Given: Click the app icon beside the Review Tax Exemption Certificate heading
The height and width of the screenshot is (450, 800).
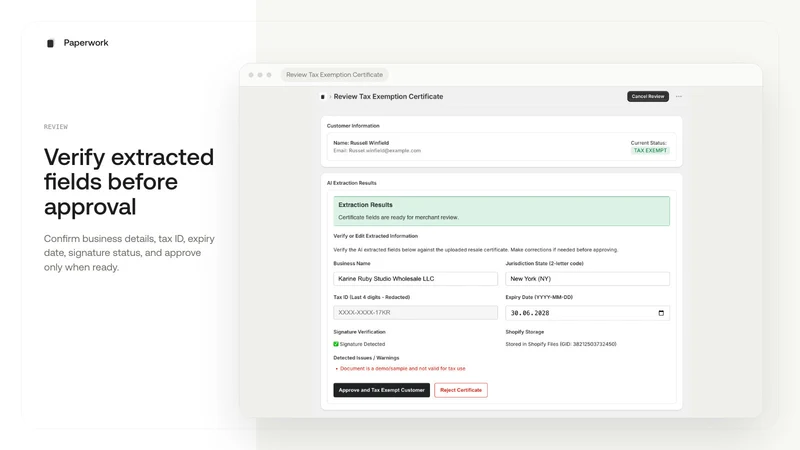Looking at the screenshot, I should (x=322, y=96).
